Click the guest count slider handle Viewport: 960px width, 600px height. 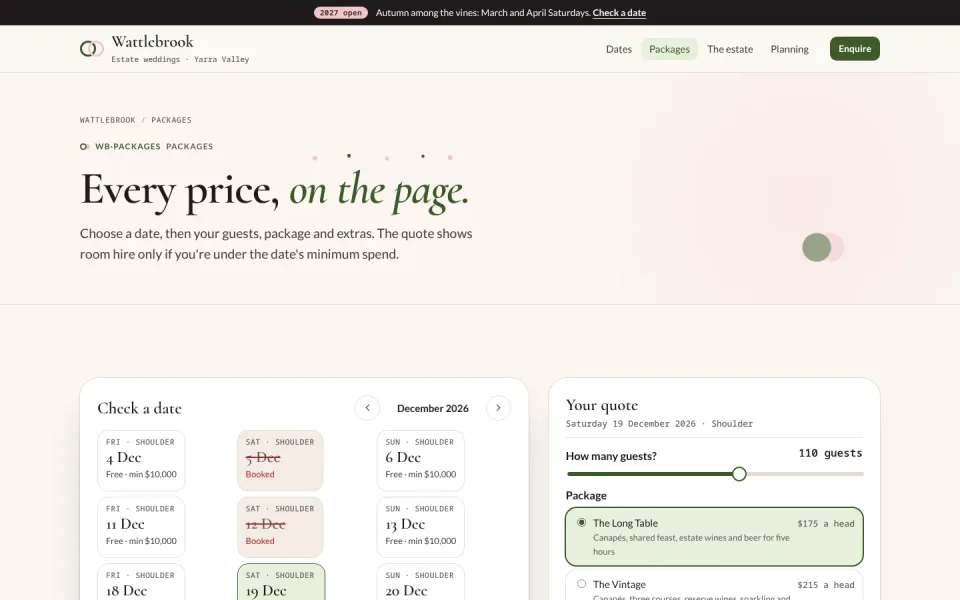739,474
